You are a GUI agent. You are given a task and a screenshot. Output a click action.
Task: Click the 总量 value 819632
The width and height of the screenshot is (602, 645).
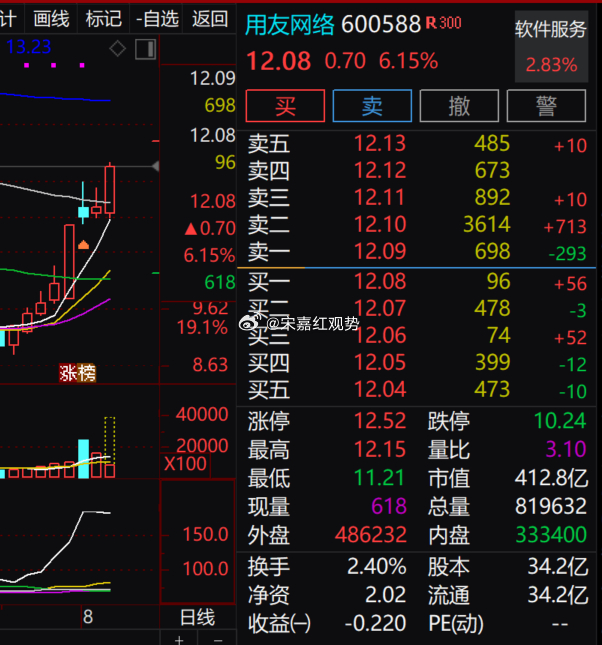point(551,506)
